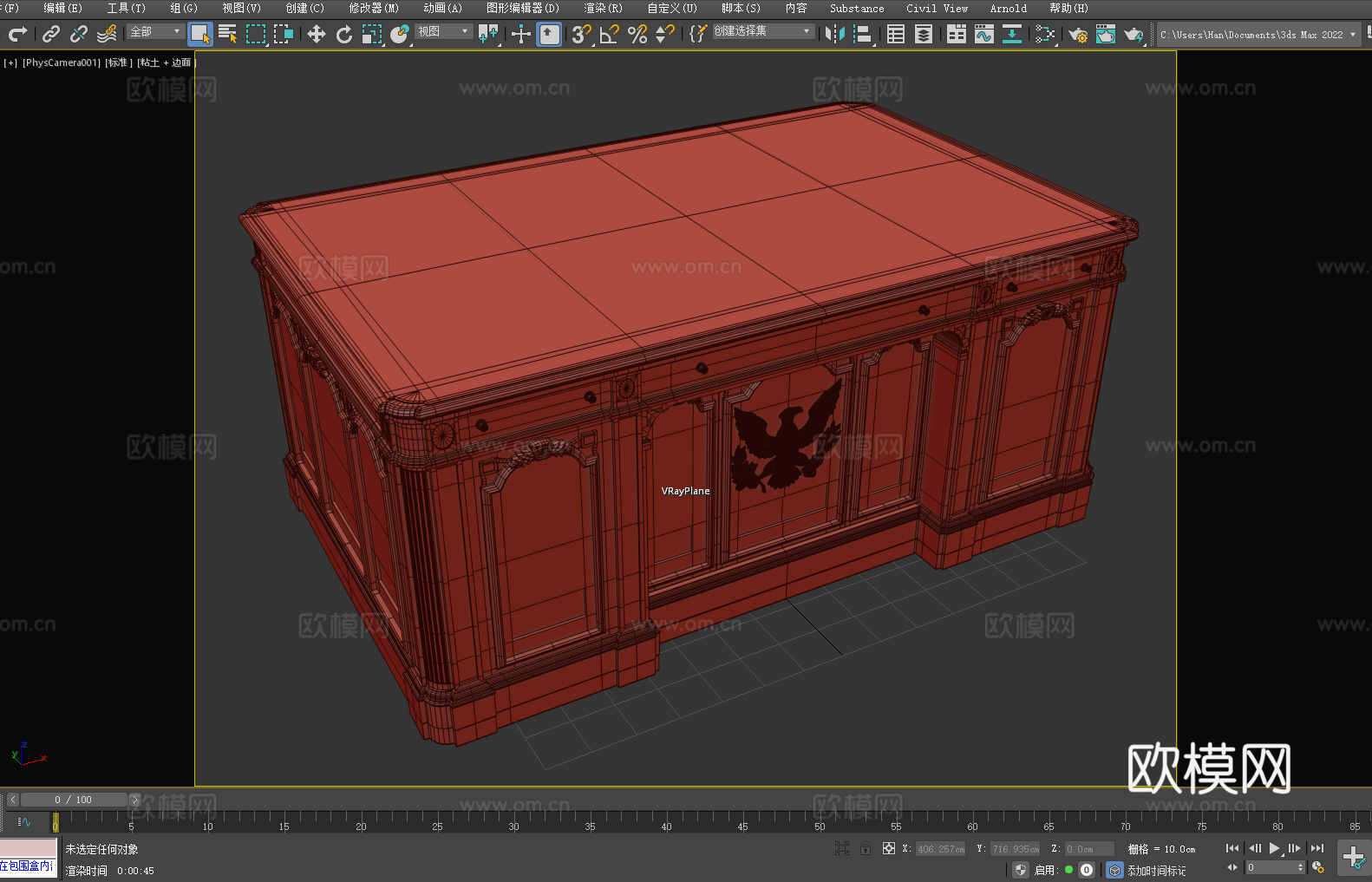Image resolution: width=1372 pixels, height=882 pixels.
Task: Open the 渲染(R) menu
Action: click(604, 9)
